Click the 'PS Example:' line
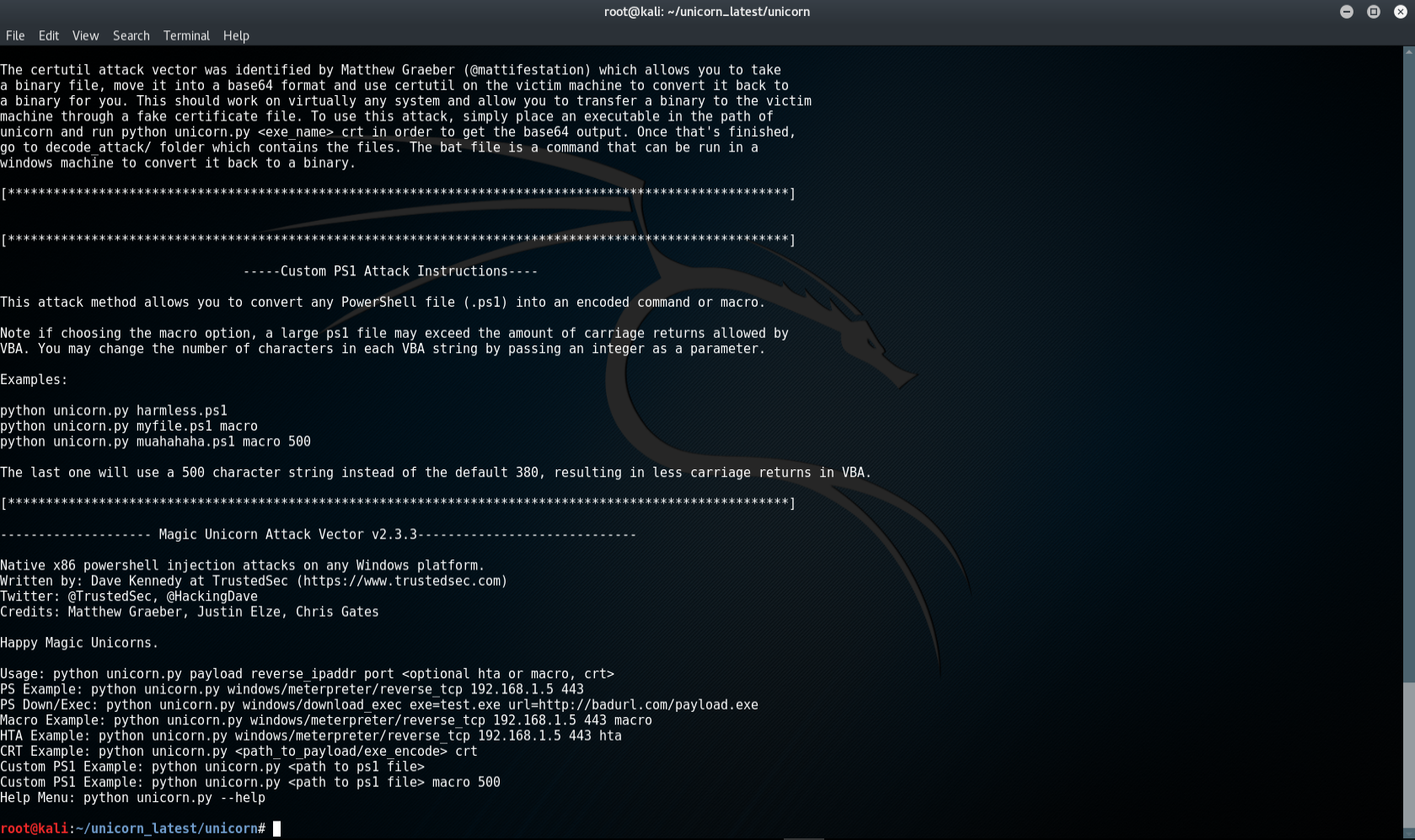The image size is (1415, 840). tap(292, 689)
